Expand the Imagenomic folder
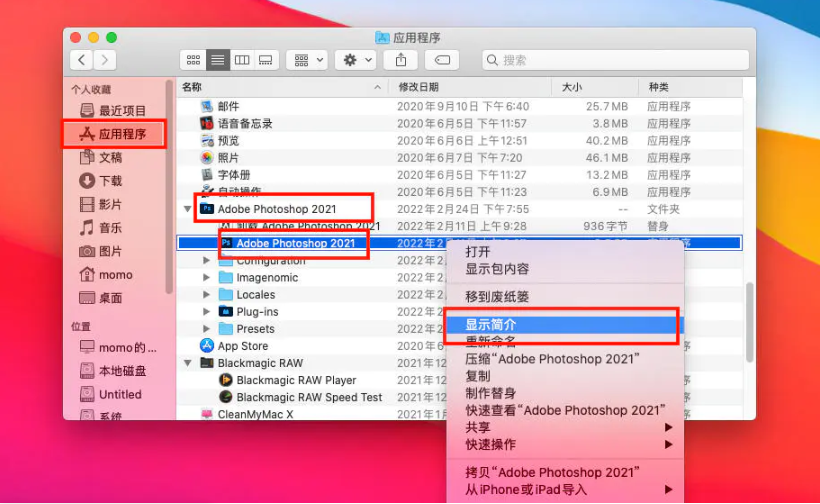Screen dimensions: 820x504 click(x=207, y=278)
